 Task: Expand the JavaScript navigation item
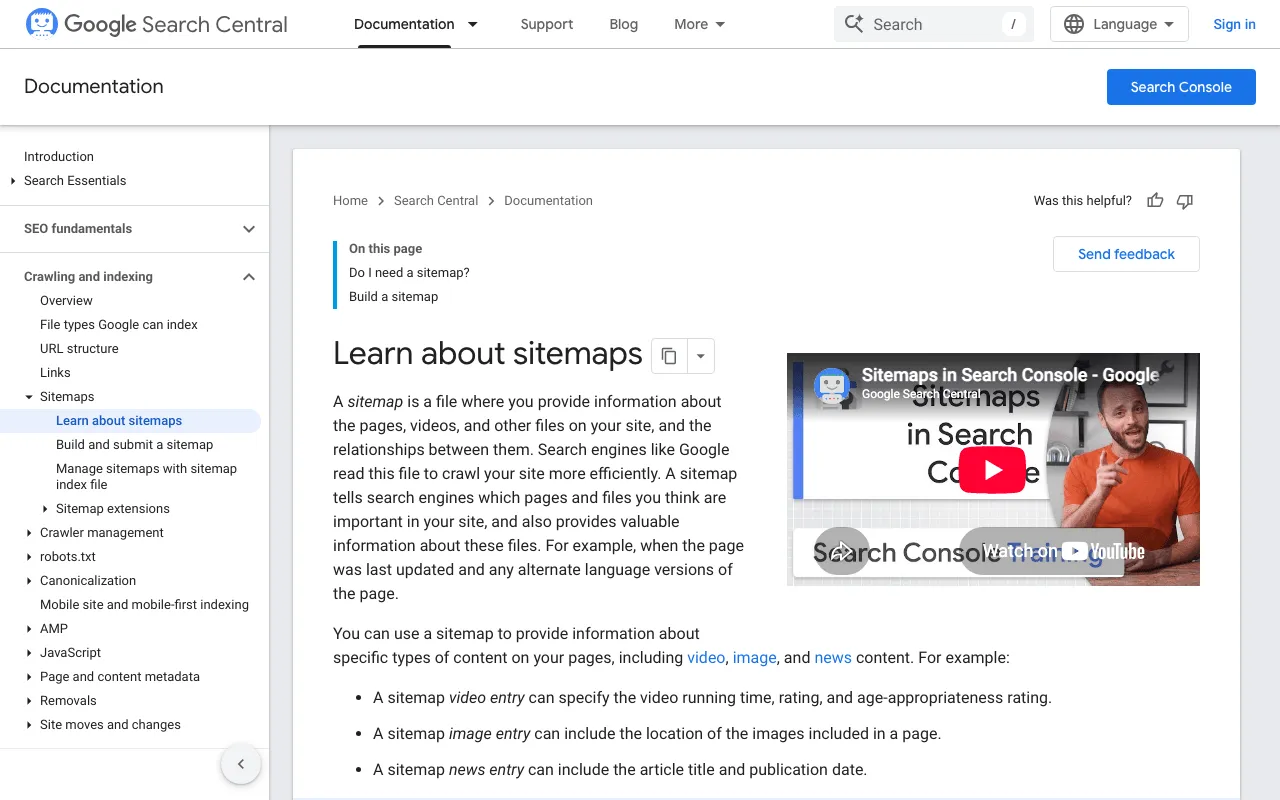click(29, 653)
